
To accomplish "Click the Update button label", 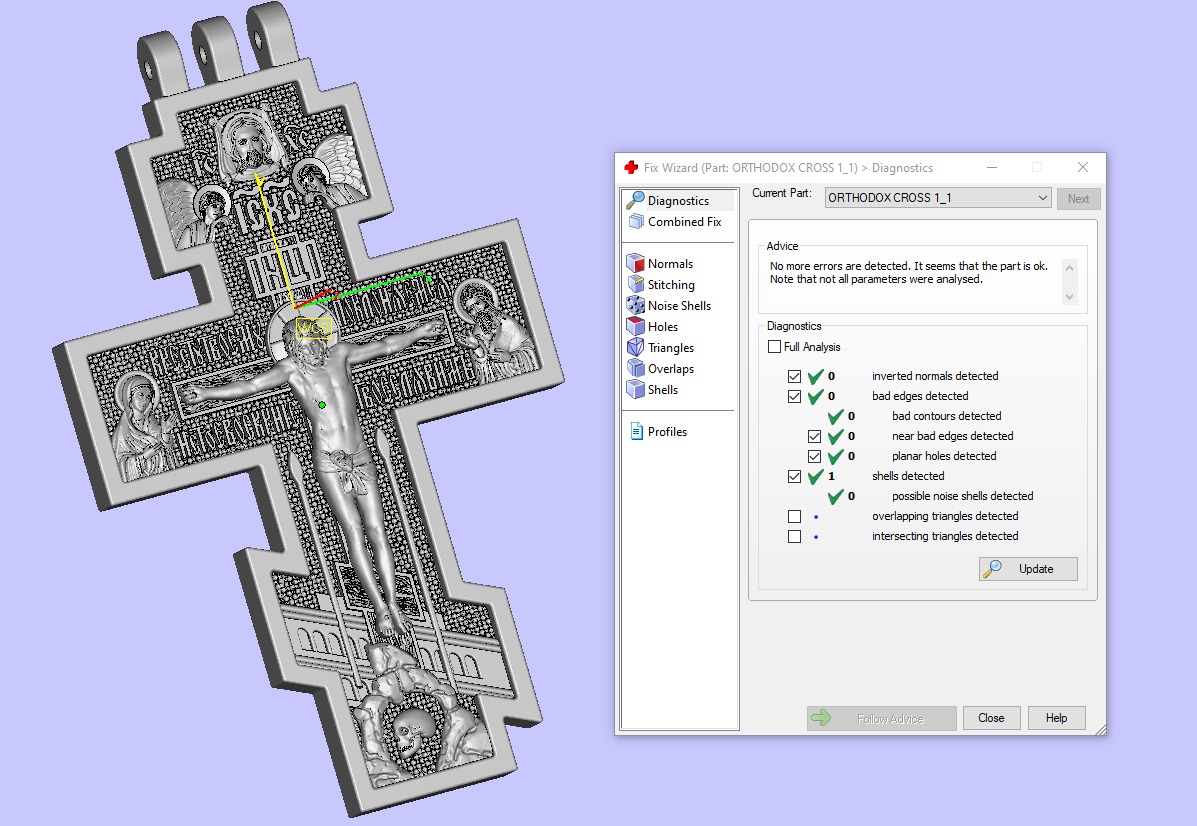I will [x=1035, y=569].
